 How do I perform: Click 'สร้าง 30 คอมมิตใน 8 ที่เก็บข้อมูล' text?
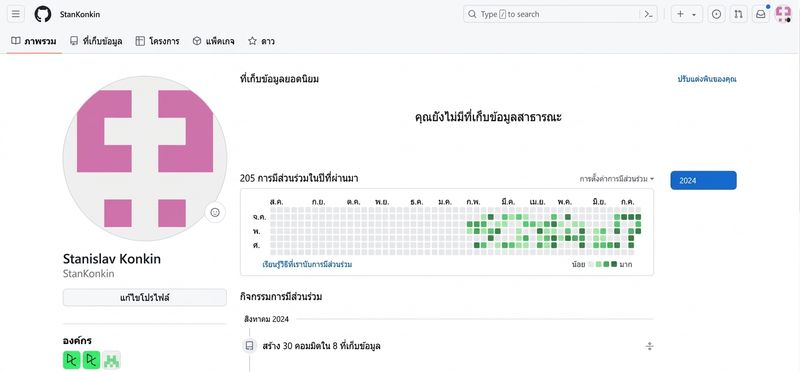click(321, 346)
